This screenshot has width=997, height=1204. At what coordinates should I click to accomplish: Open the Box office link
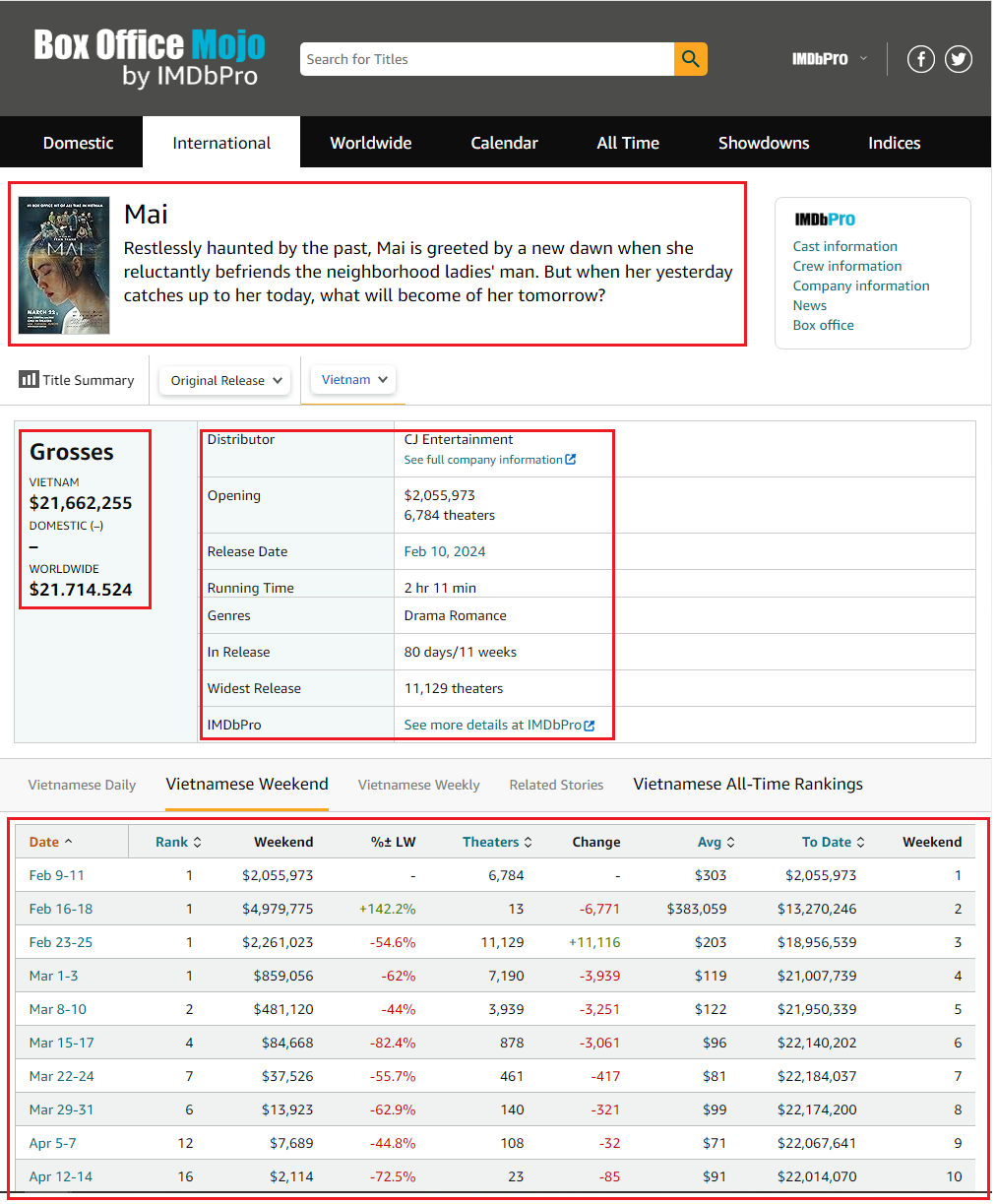tap(824, 325)
